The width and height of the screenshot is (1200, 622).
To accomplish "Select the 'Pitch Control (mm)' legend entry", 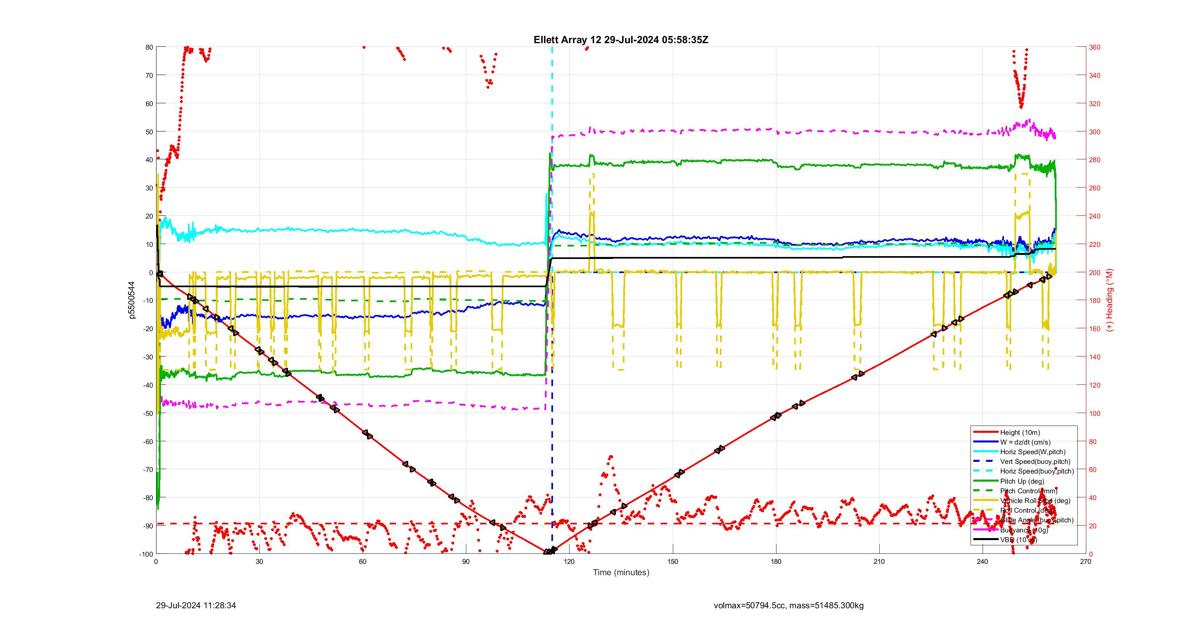I will click(1028, 491).
